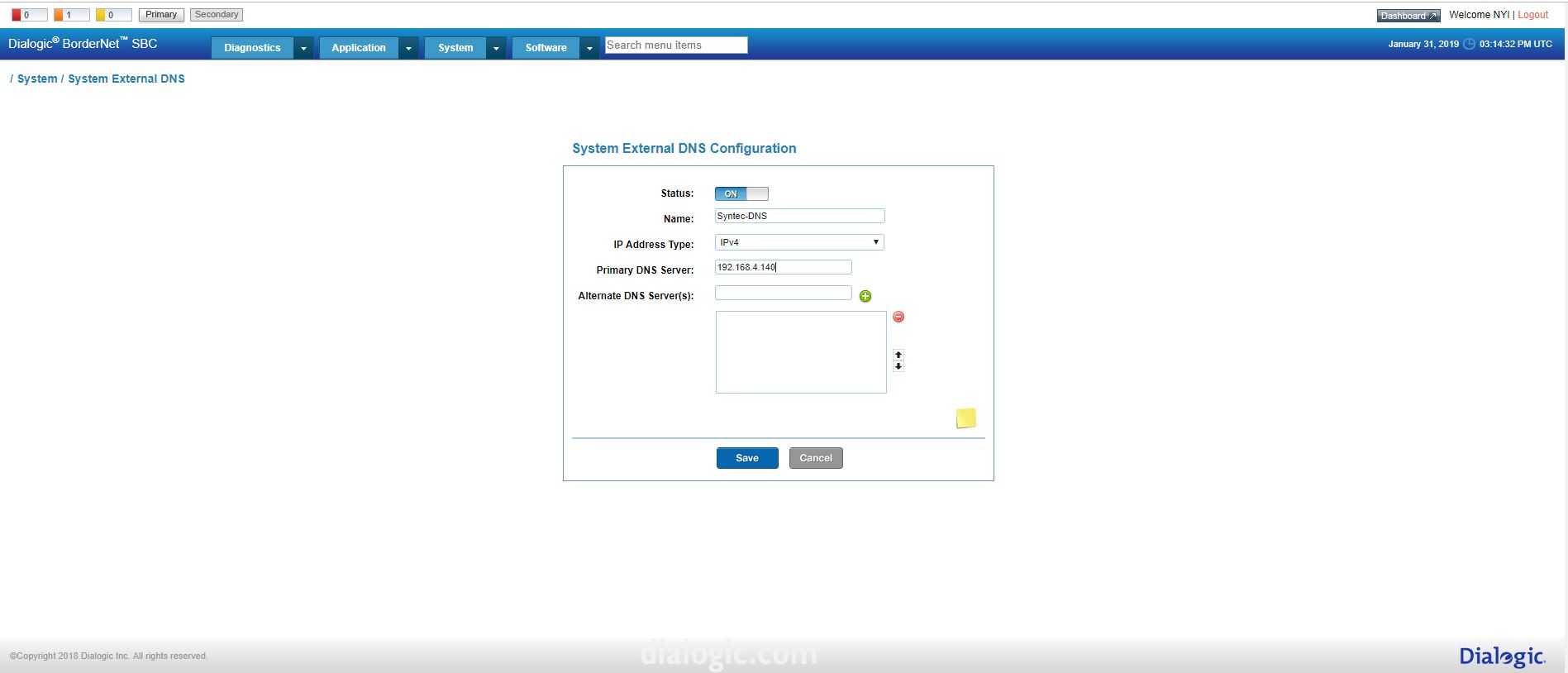Click the Search menu items box
Viewport: 1568px width, 673px height.
(x=675, y=45)
